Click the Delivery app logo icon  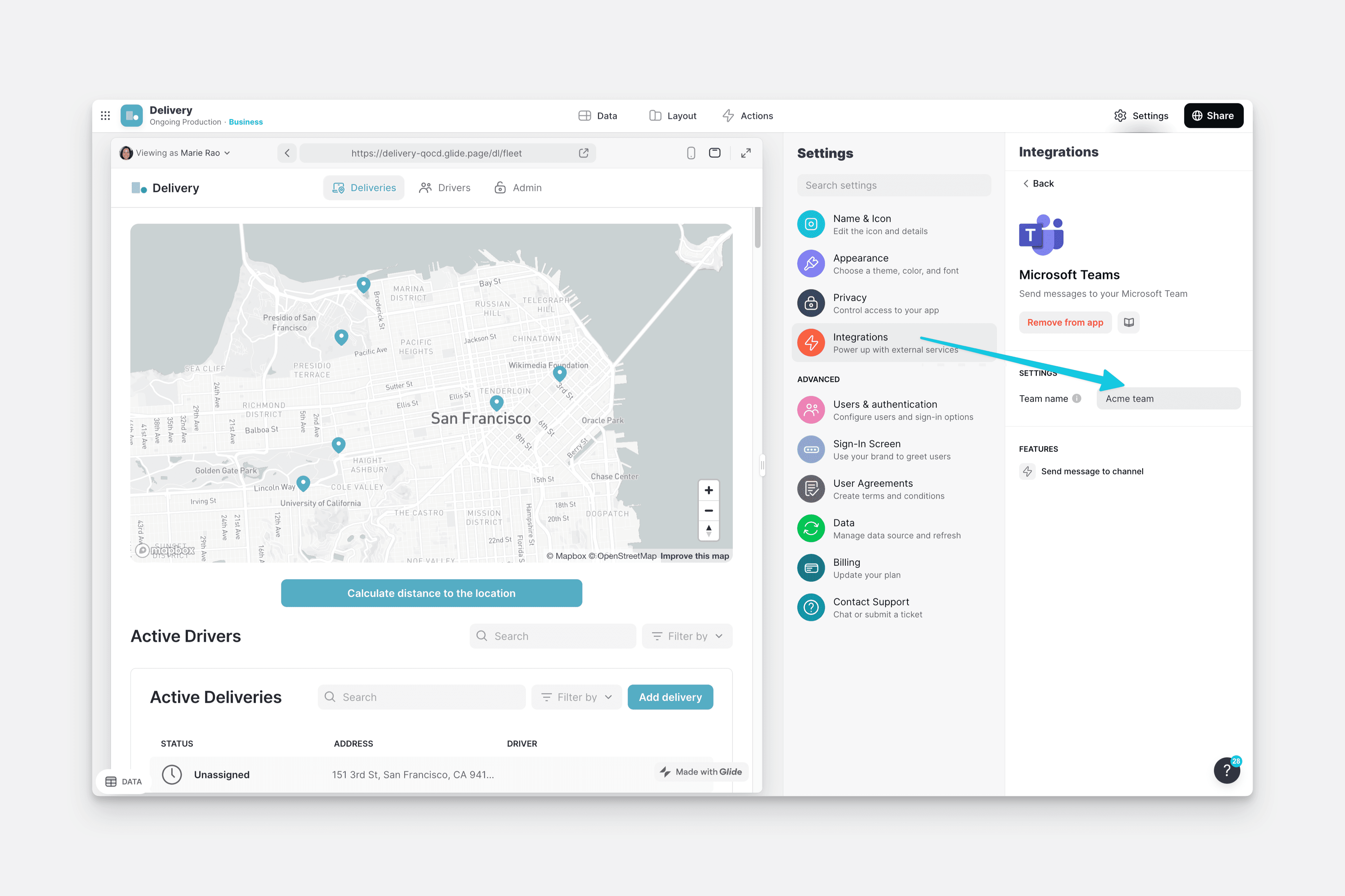[x=131, y=116]
